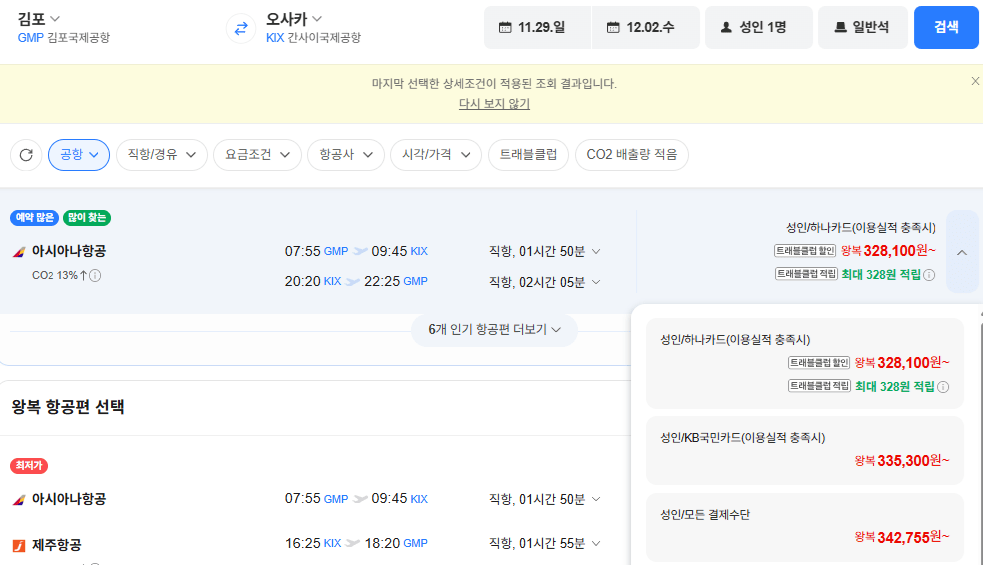Open the 시각/가격 filter dropdown

[x=436, y=155]
